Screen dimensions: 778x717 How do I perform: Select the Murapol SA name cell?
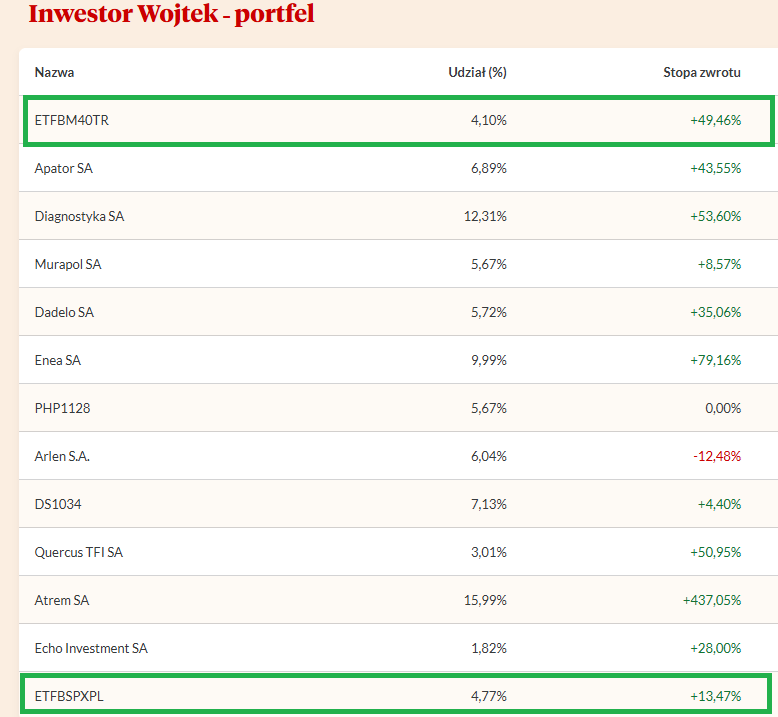(x=68, y=264)
